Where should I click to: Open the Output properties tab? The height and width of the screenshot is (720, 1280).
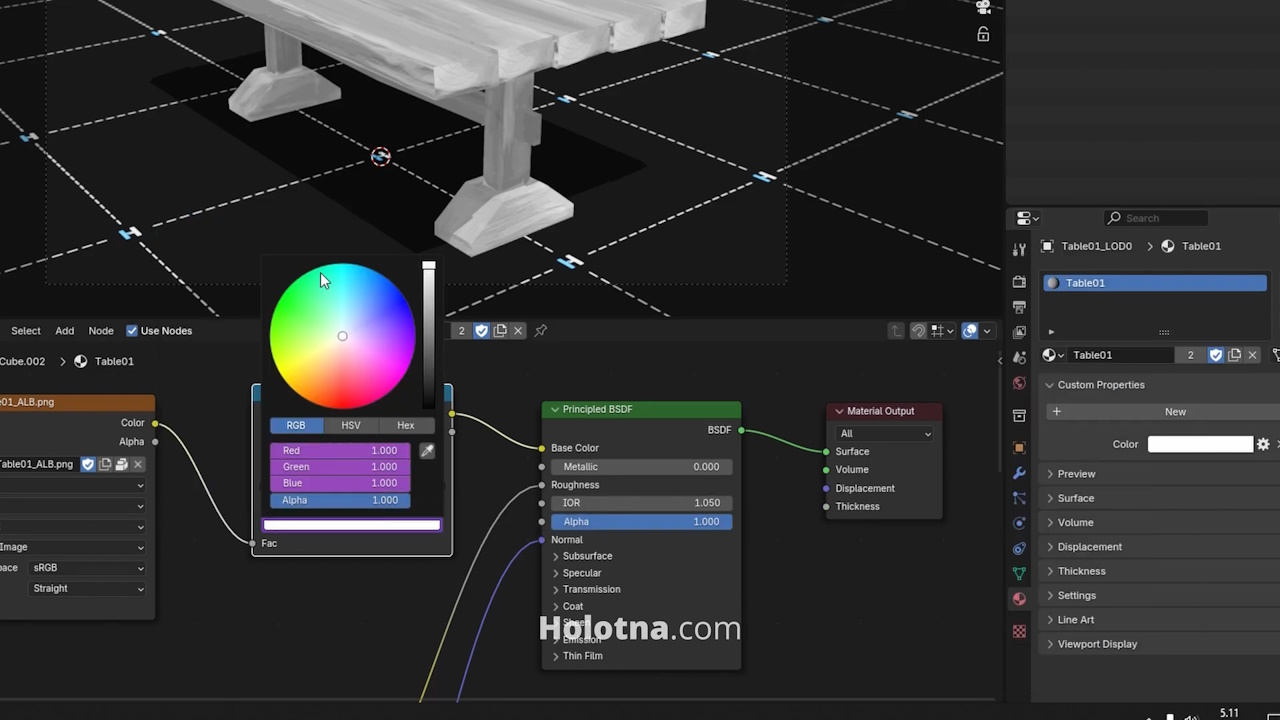tap(1019, 307)
